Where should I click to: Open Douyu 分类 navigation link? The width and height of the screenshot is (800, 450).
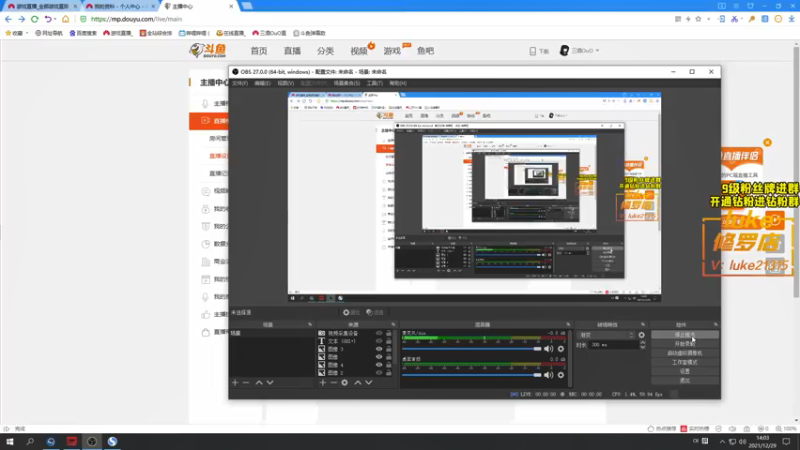[325, 51]
